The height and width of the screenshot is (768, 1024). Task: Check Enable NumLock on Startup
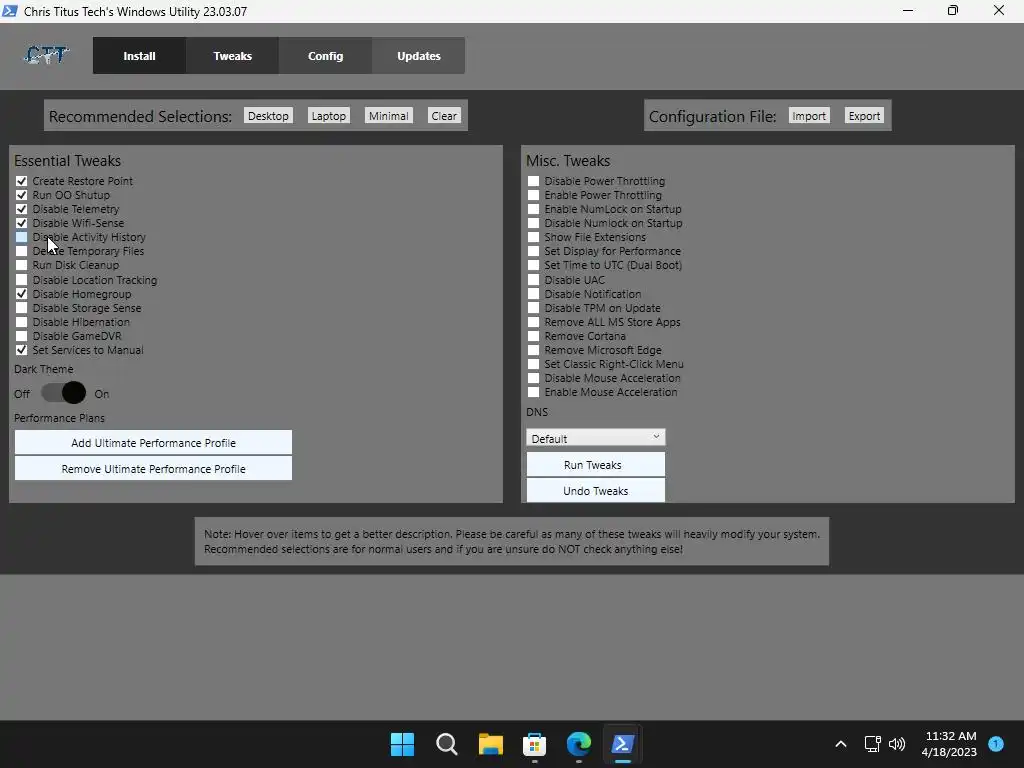coord(534,209)
